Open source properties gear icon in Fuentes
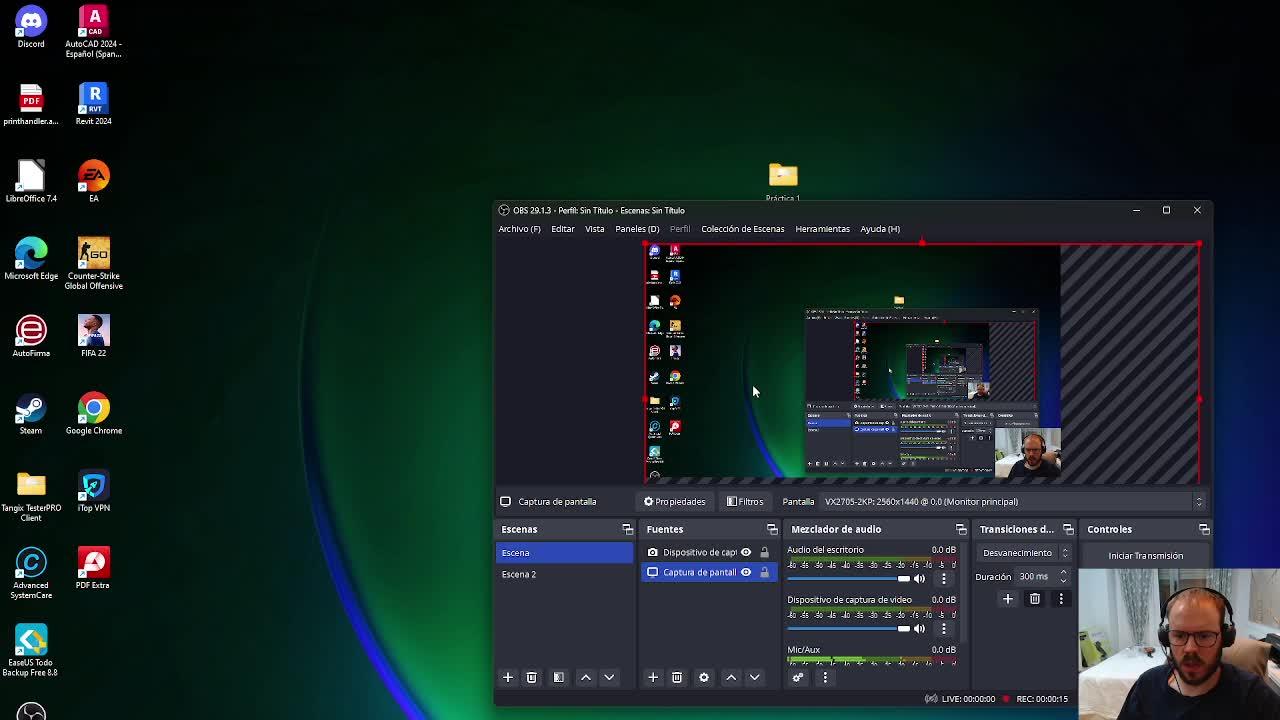The height and width of the screenshot is (720, 1280). coord(704,677)
